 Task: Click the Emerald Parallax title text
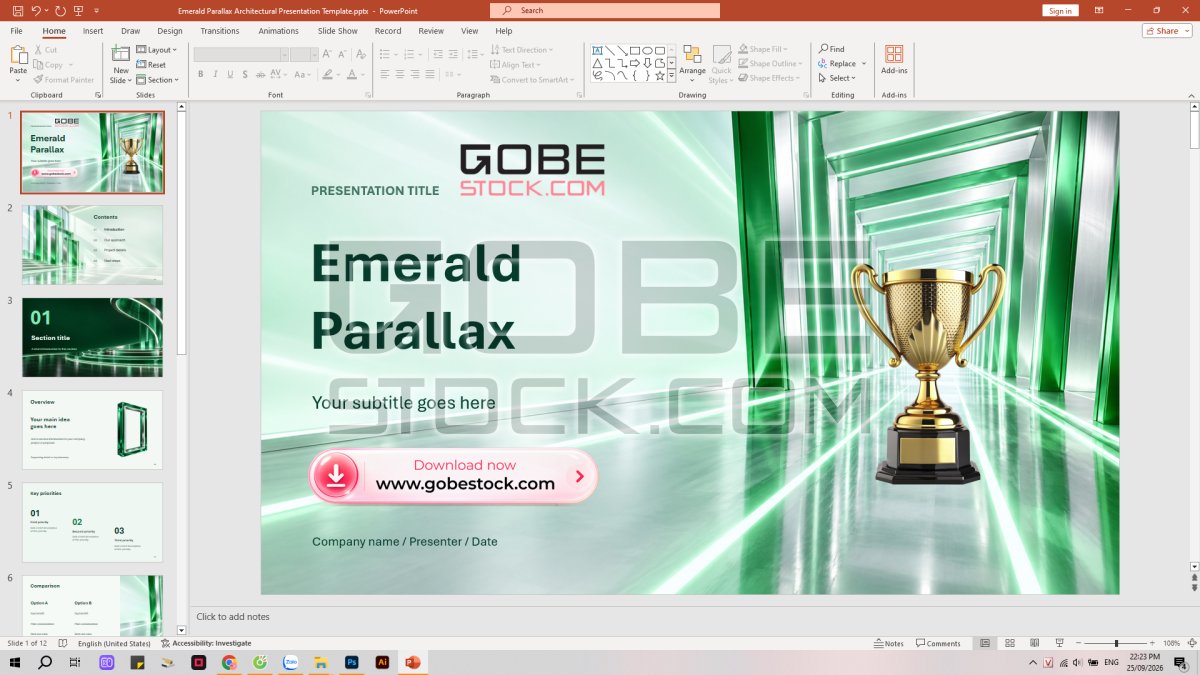(416, 296)
